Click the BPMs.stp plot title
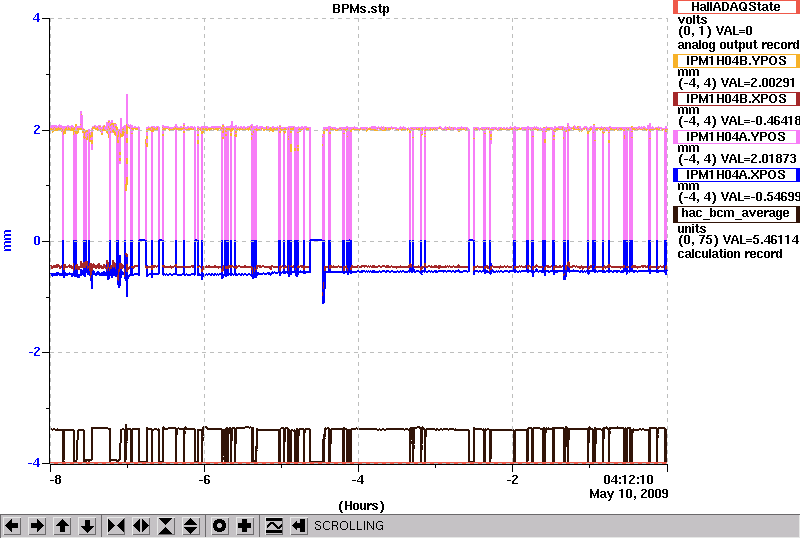The image size is (800, 538). pyautogui.click(x=361, y=9)
